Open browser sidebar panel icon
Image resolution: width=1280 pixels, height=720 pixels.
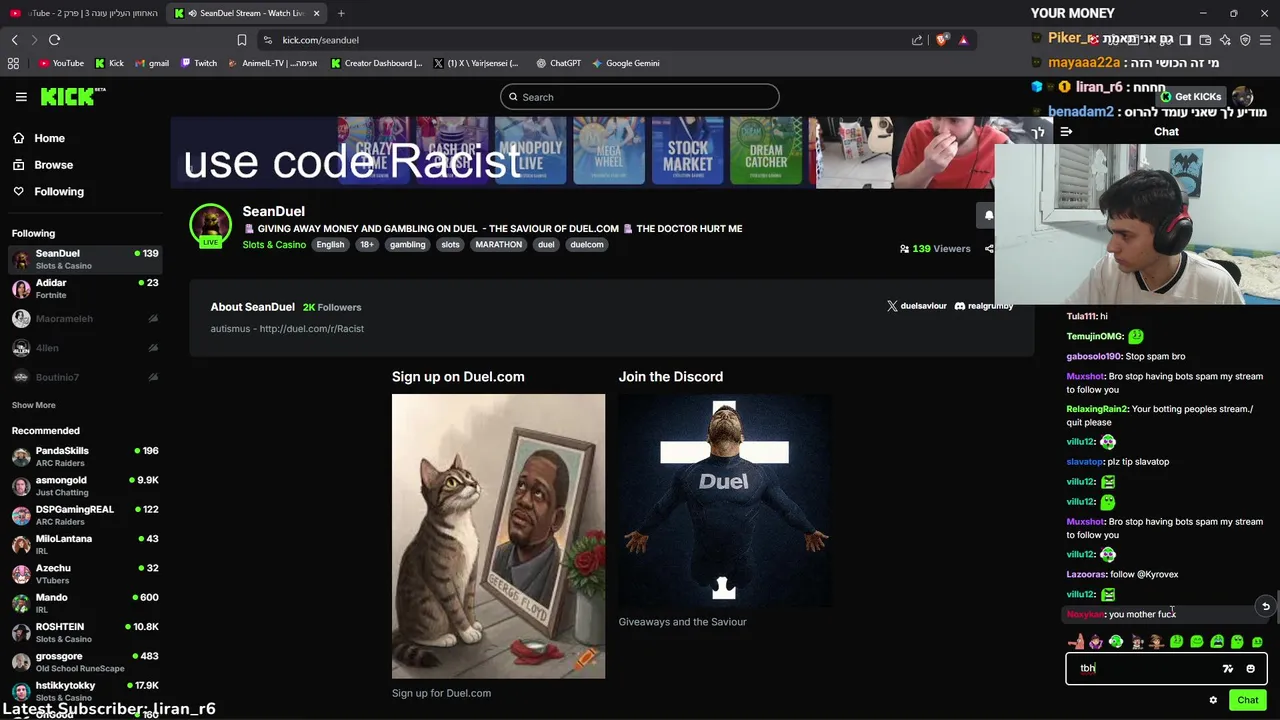click(x=1185, y=40)
